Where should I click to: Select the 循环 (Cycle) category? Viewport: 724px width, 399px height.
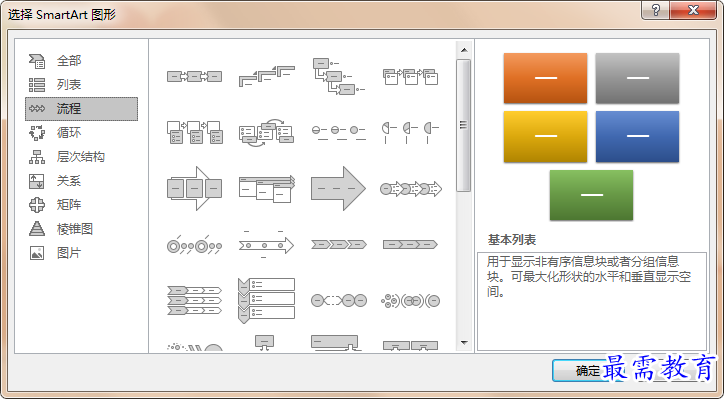click(x=81, y=133)
